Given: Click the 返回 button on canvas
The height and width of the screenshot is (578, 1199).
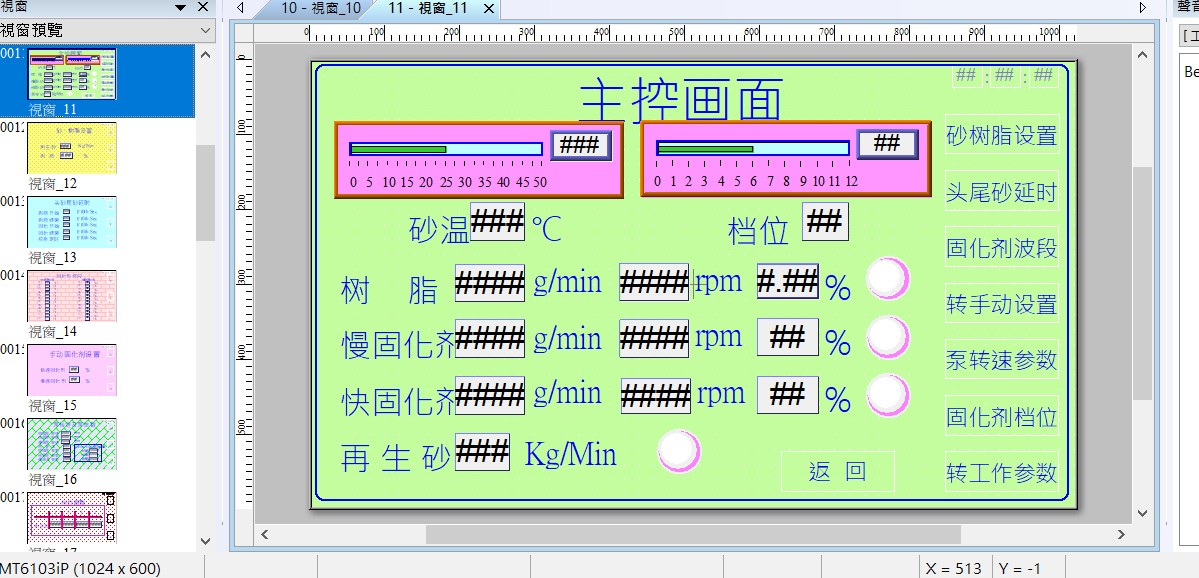Looking at the screenshot, I should (x=837, y=472).
